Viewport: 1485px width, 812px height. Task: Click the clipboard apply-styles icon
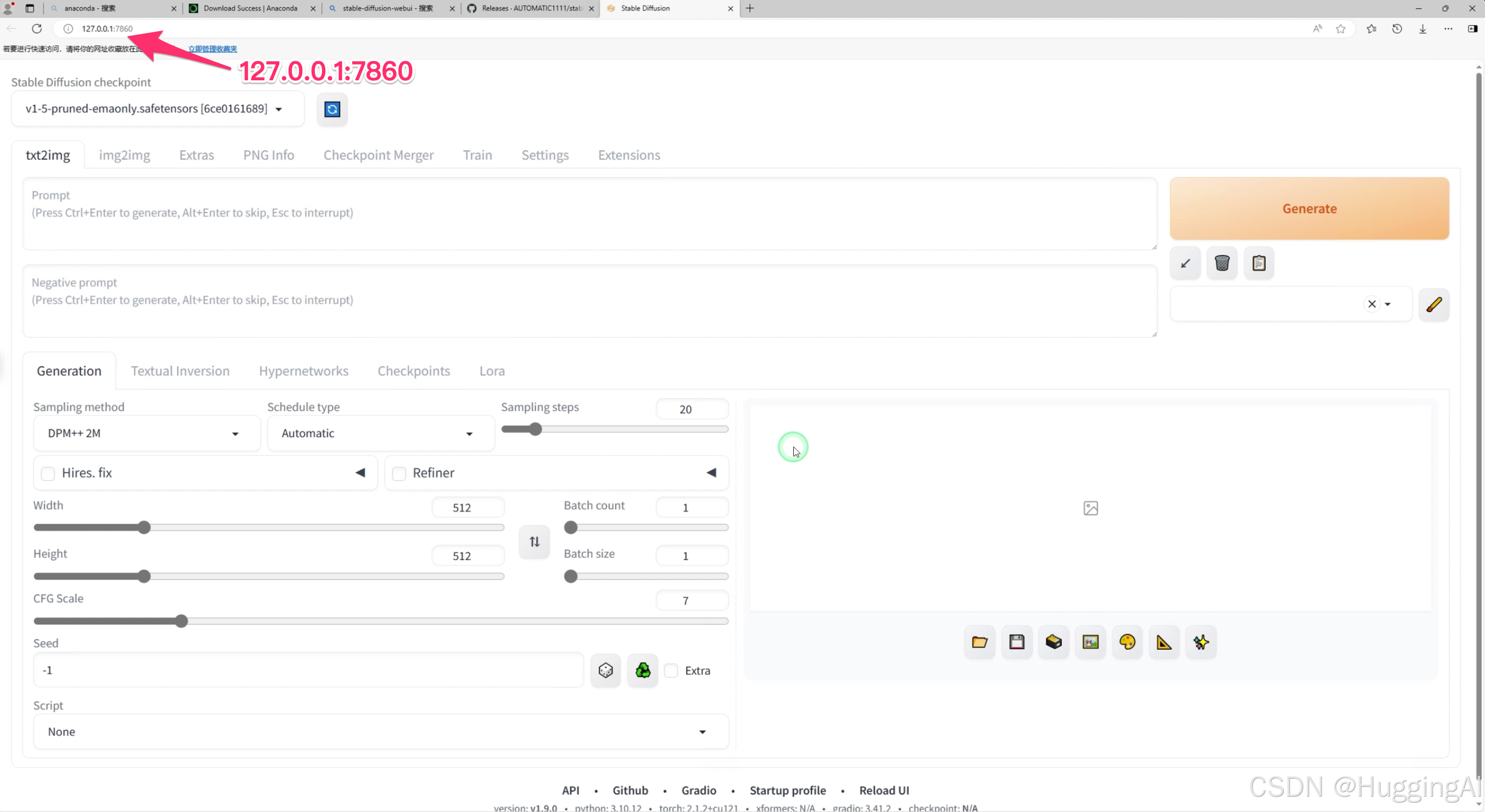(x=1259, y=263)
